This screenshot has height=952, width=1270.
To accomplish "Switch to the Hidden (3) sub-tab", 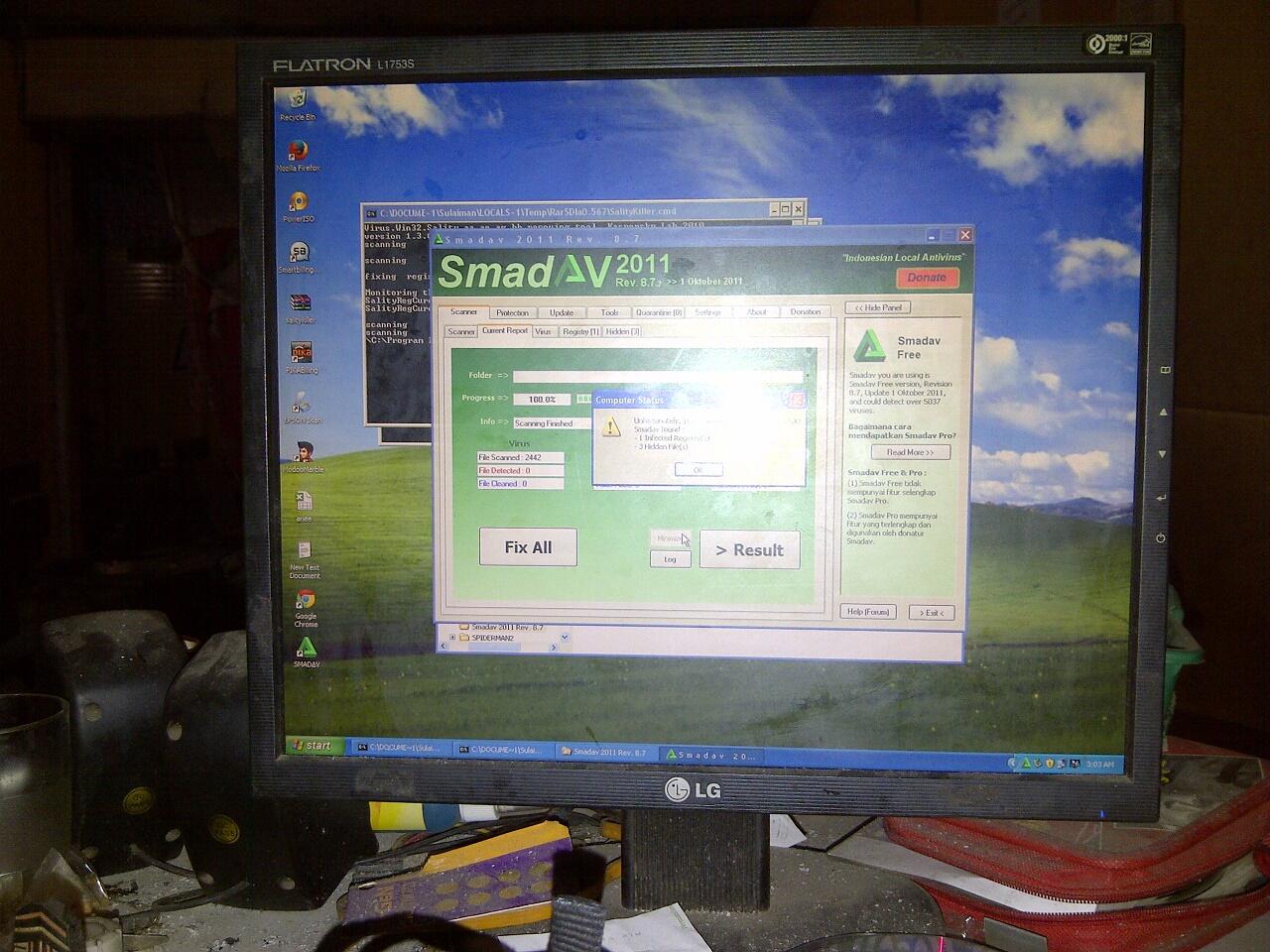I will [622, 331].
